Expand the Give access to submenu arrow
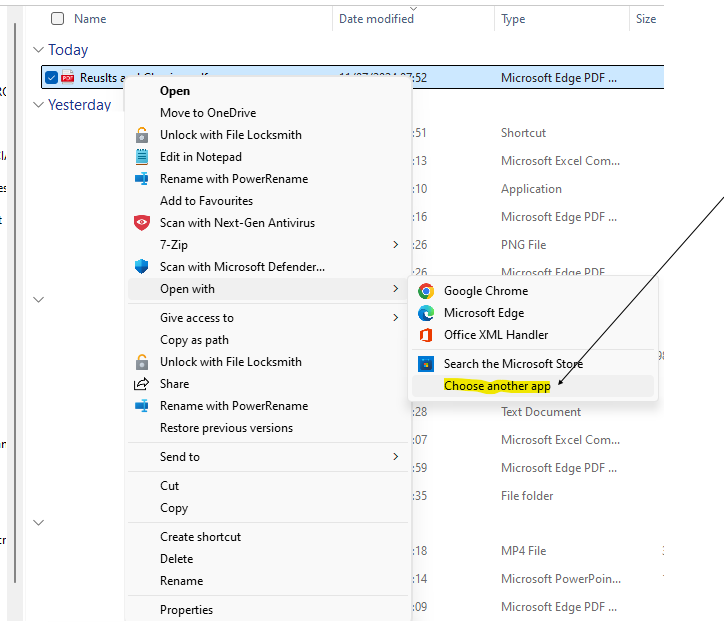Image resolution: width=724 pixels, height=623 pixels. pos(396,318)
